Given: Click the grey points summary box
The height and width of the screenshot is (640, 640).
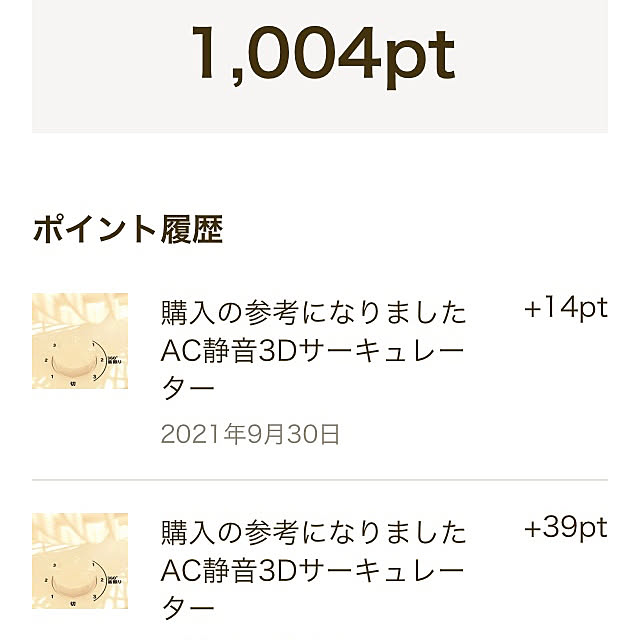Looking at the screenshot, I should 320,65.
